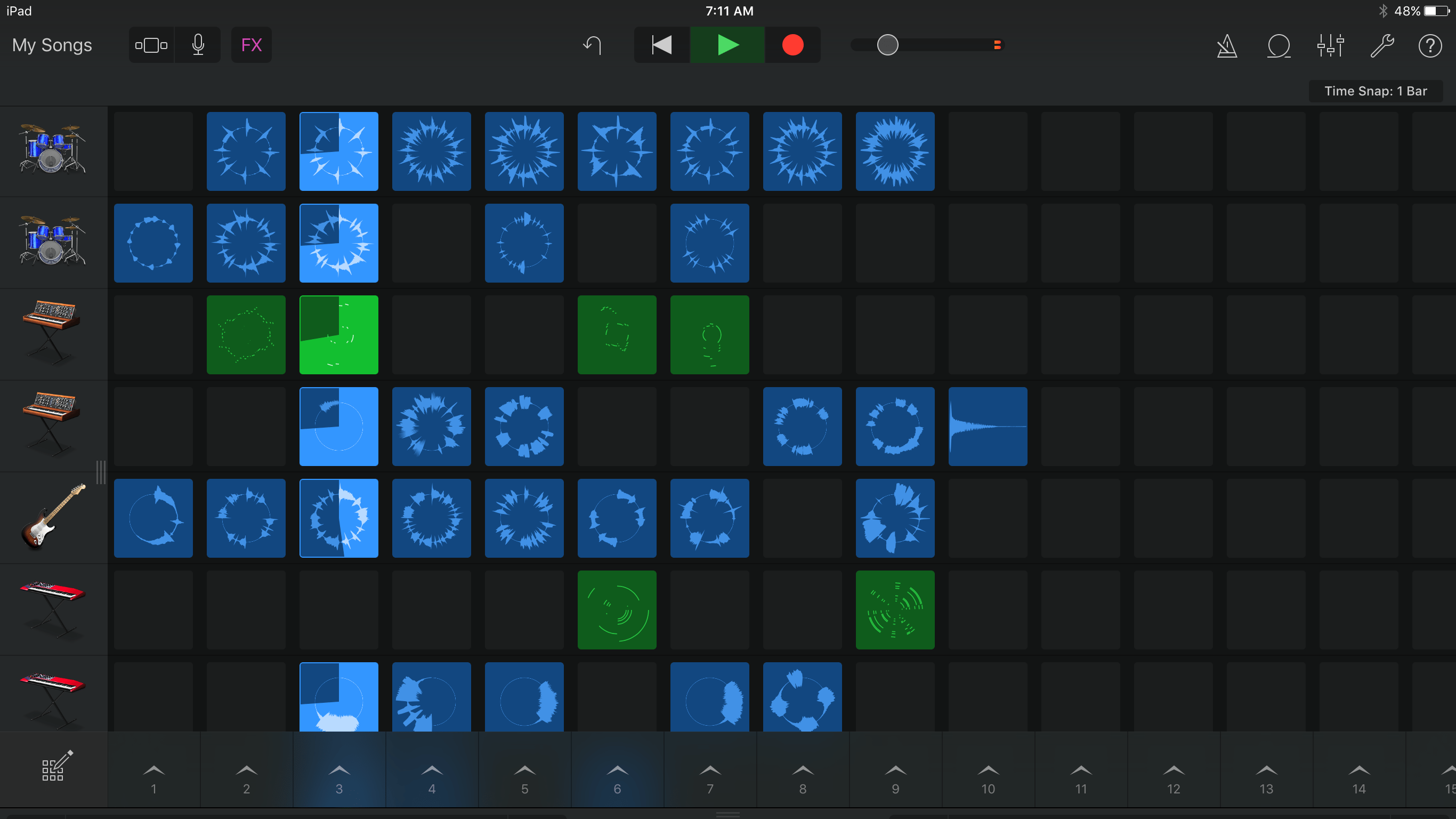Go back to My Songs
Screen dimensions: 1456x819
click(52, 45)
